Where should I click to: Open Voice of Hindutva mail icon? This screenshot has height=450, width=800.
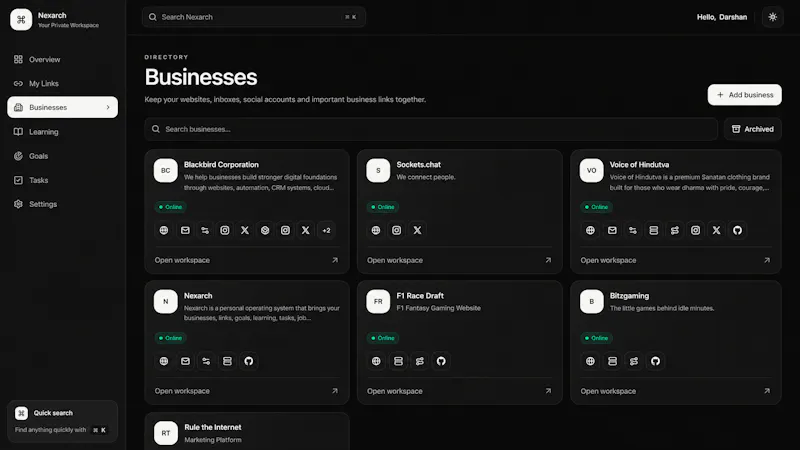(612, 230)
